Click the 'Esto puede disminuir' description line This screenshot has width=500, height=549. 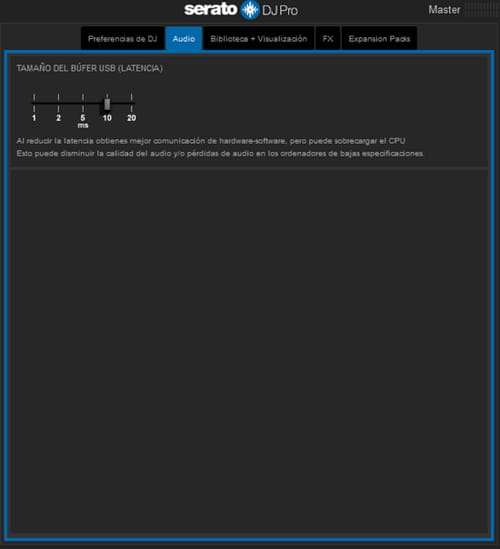[x=220, y=153]
